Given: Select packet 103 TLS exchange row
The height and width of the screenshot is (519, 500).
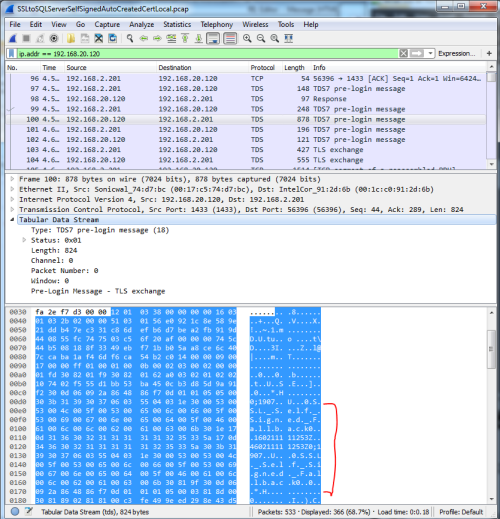Looking at the screenshot, I should tap(246, 150).
